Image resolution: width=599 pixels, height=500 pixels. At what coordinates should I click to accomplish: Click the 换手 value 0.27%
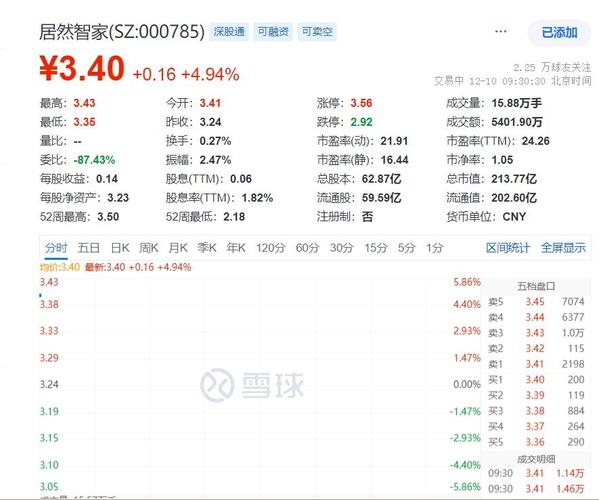[x=215, y=141]
